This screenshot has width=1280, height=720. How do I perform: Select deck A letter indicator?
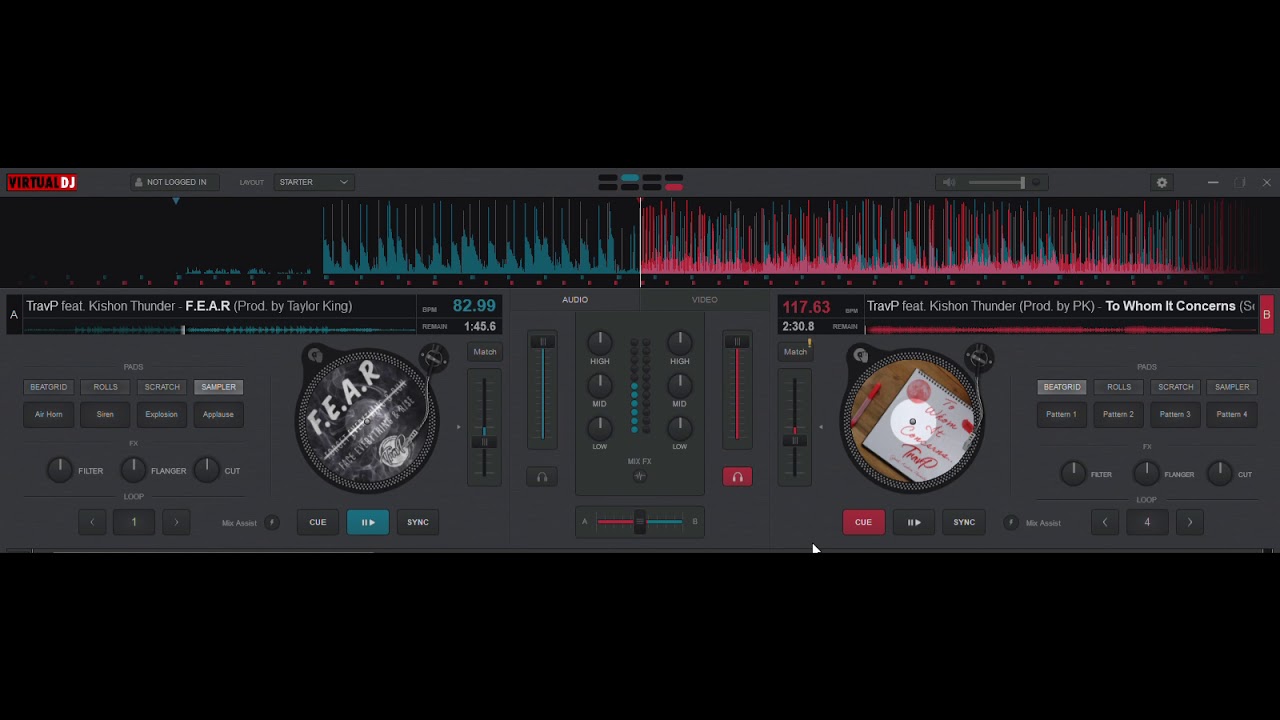(x=14, y=315)
